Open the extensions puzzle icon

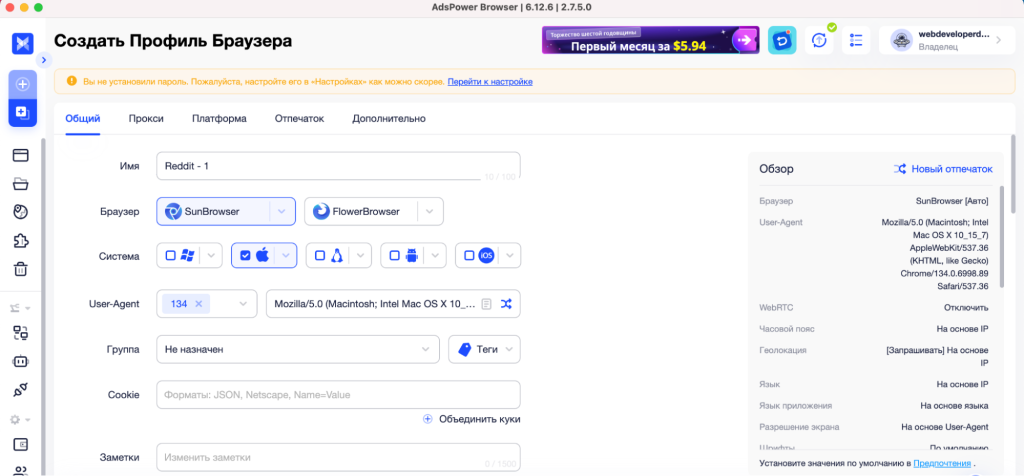(x=21, y=240)
